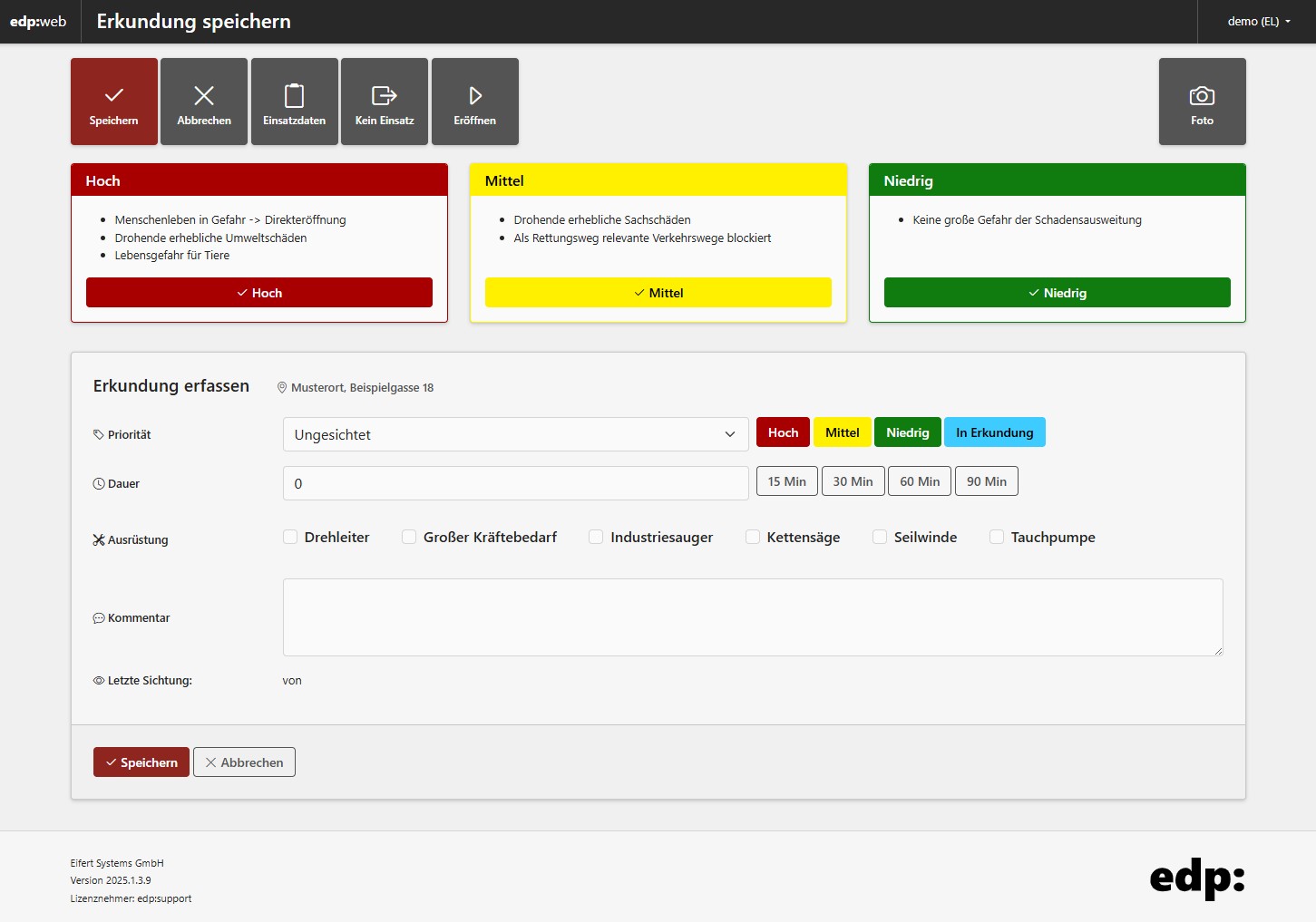This screenshot has height=922, width=1316.
Task: Click text 'Drohende erhebliche Umweltschäden'
Action: tap(210, 238)
